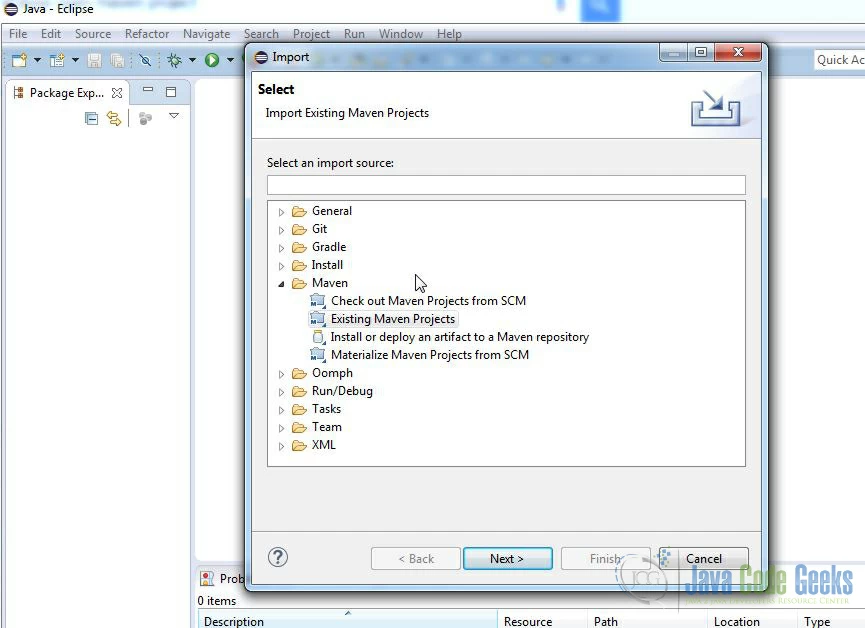
Task: Expand the Install folder node
Action: tap(281, 266)
